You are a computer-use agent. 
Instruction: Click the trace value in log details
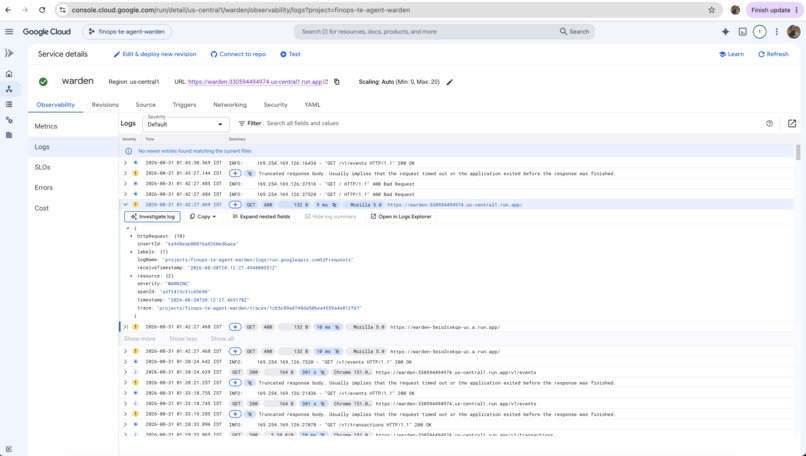point(260,308)
